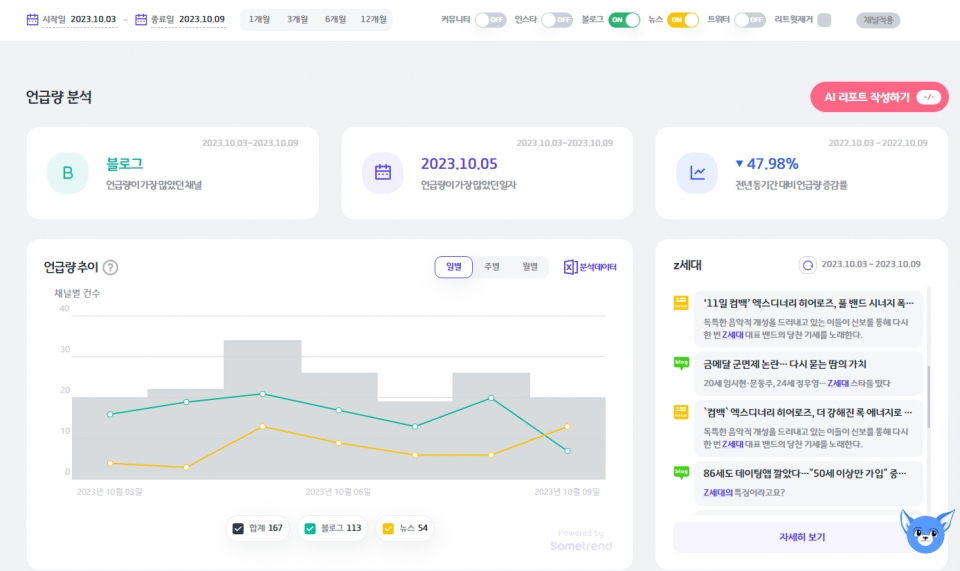
Task: Click the 채널적용 button
Action: pyautogui.click(x=878, y=20)
